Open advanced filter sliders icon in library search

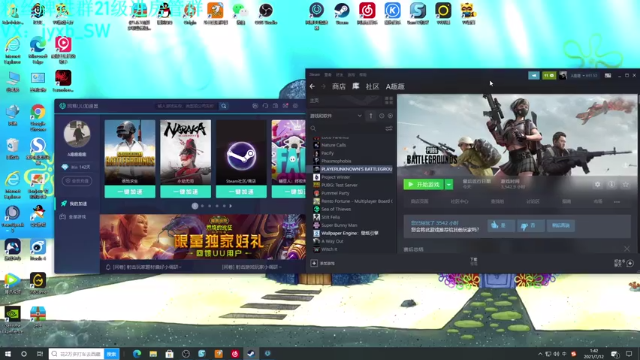[x=389, y=129]
